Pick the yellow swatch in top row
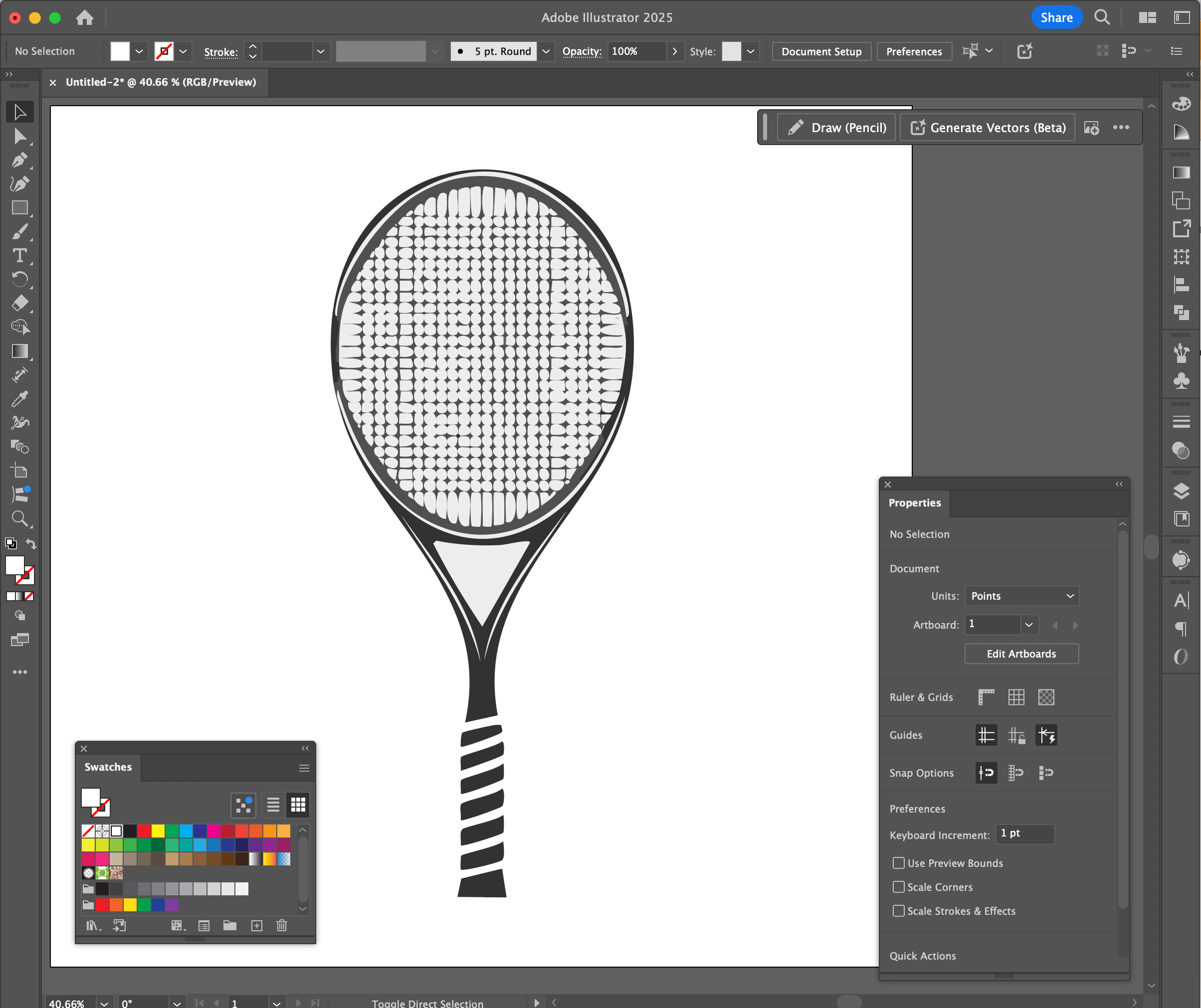This screenshot has width=1201, height=1008. tap(158, 831)
